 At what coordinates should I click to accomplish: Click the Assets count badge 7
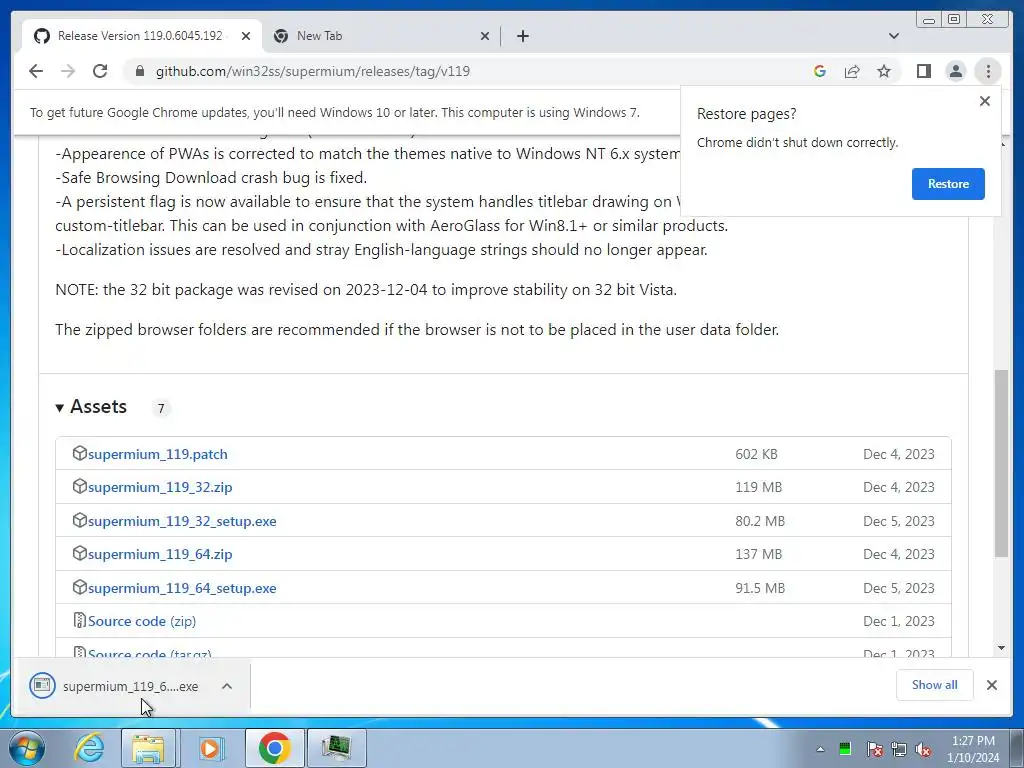(x=161, y=408)
